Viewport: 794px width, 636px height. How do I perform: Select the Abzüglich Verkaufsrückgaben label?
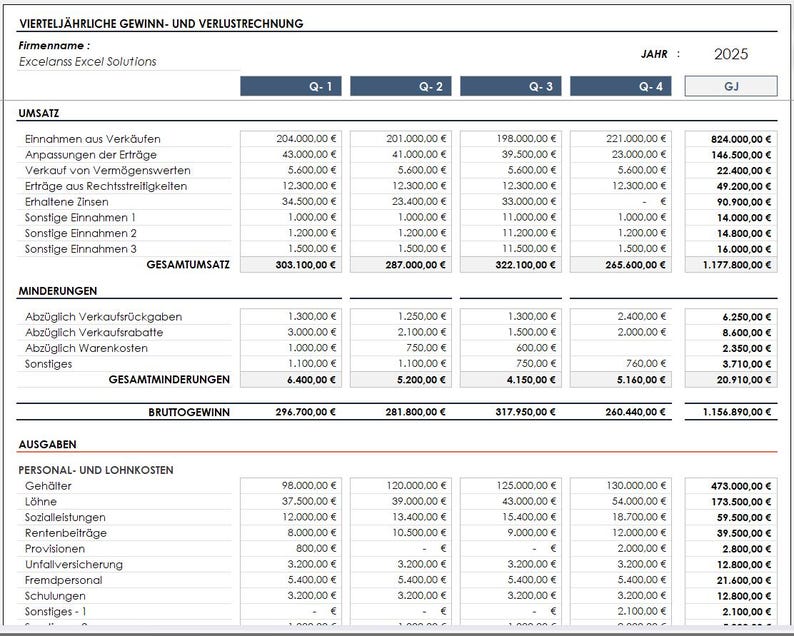pyautogui.click(x=103, y=317)
